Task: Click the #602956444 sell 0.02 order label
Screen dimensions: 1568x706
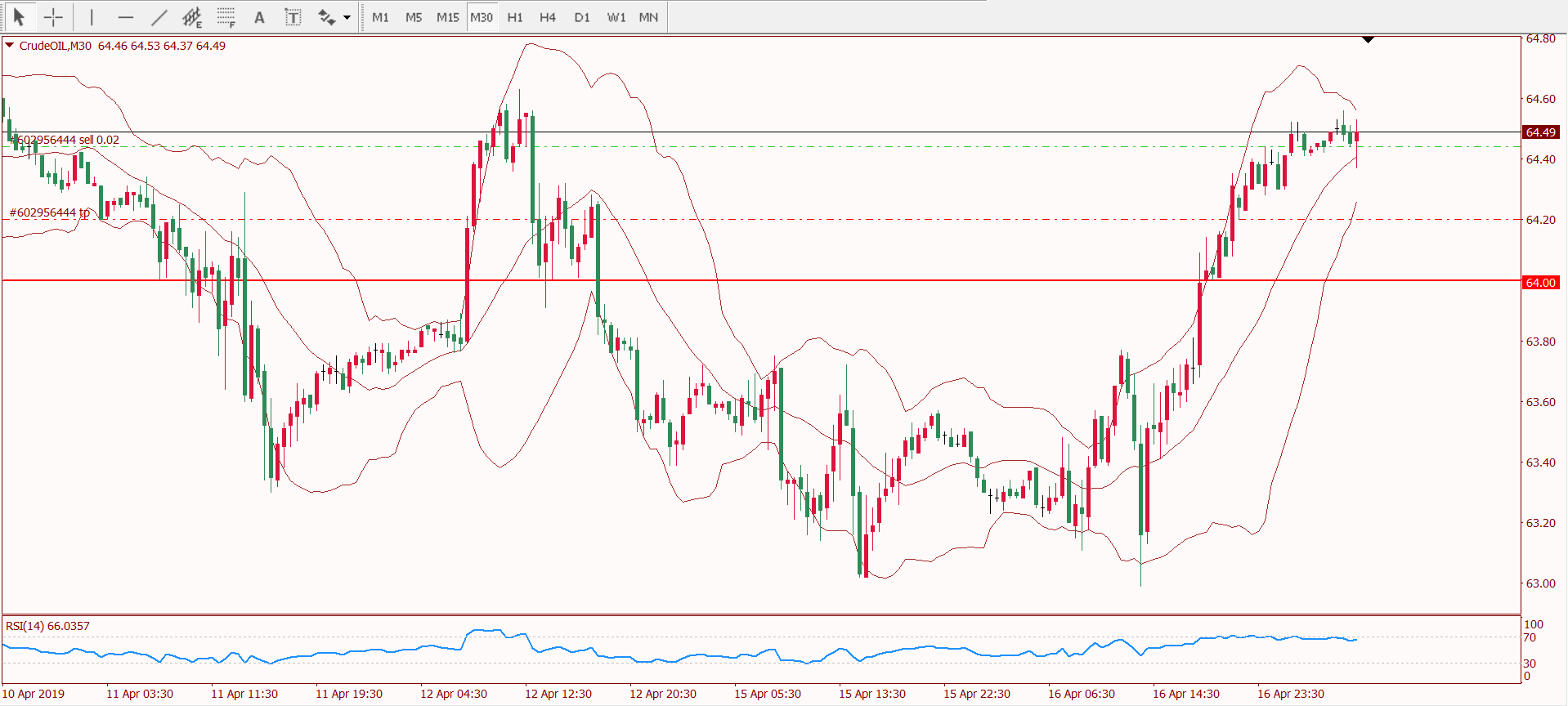Action: coord(65,140)
